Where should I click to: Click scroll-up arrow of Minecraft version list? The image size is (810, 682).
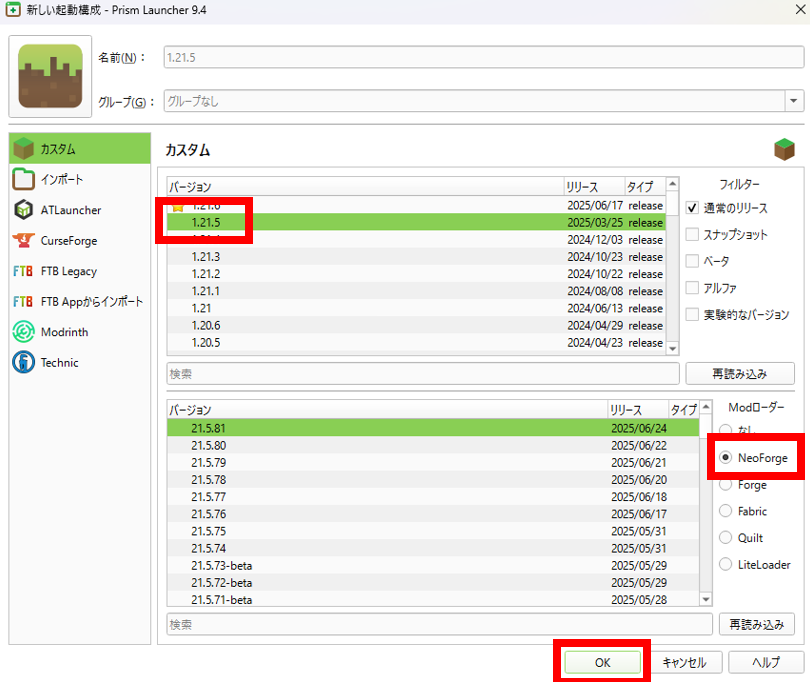pos(673,184)
